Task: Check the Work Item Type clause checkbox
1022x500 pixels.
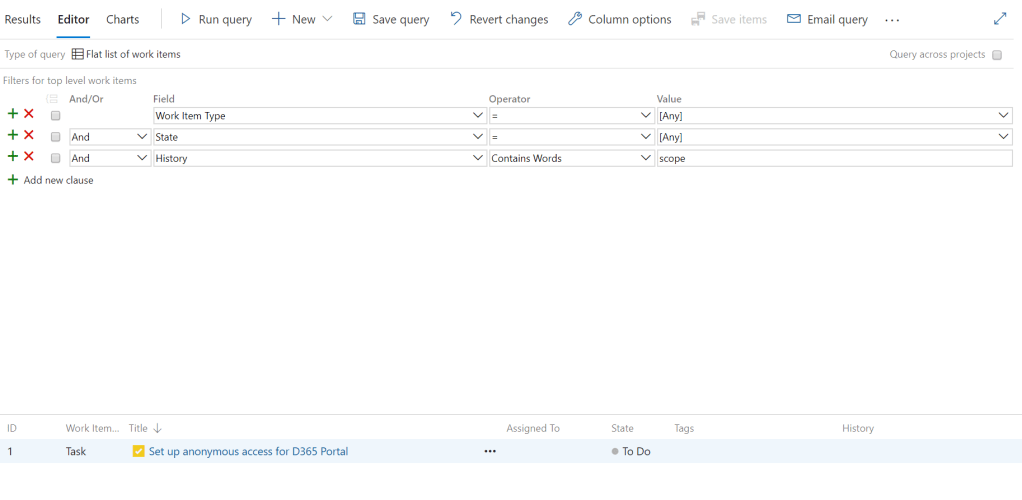Action: coord(56,116)
